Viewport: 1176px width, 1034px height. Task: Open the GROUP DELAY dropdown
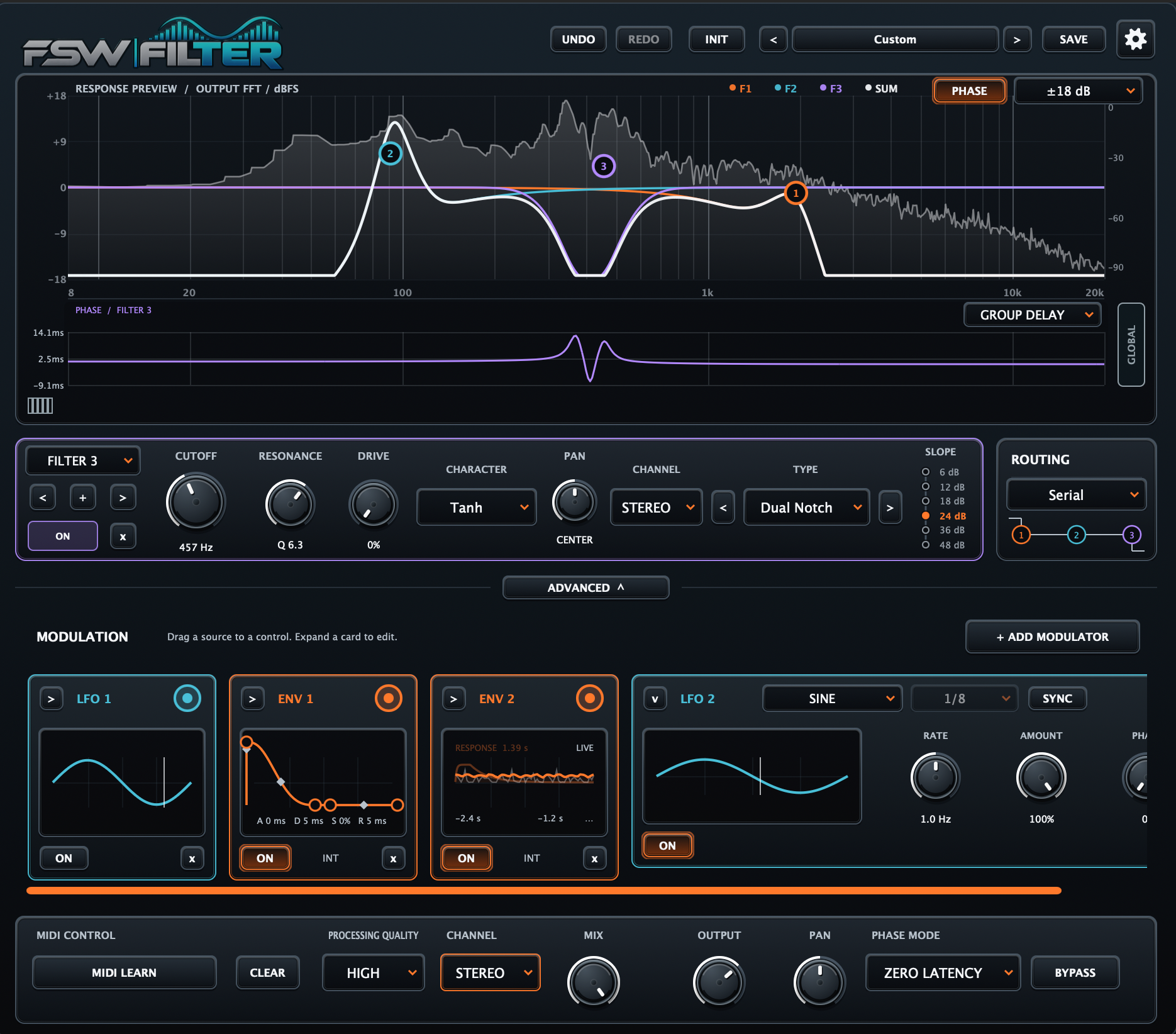click(x=1032, y=314)
